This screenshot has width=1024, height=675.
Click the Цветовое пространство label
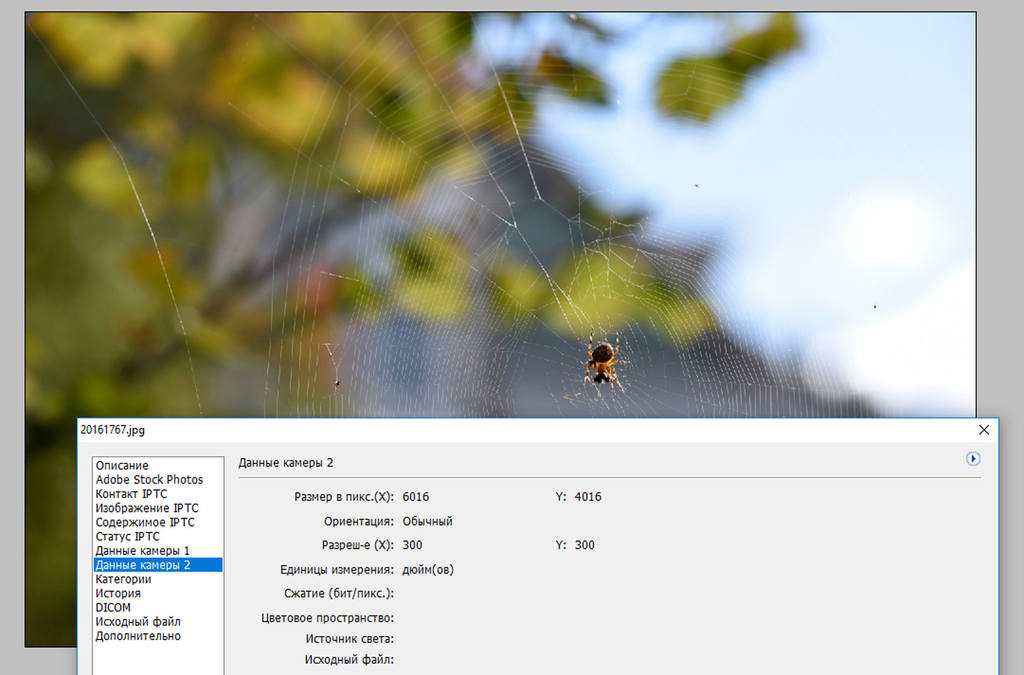pos(328,618)
